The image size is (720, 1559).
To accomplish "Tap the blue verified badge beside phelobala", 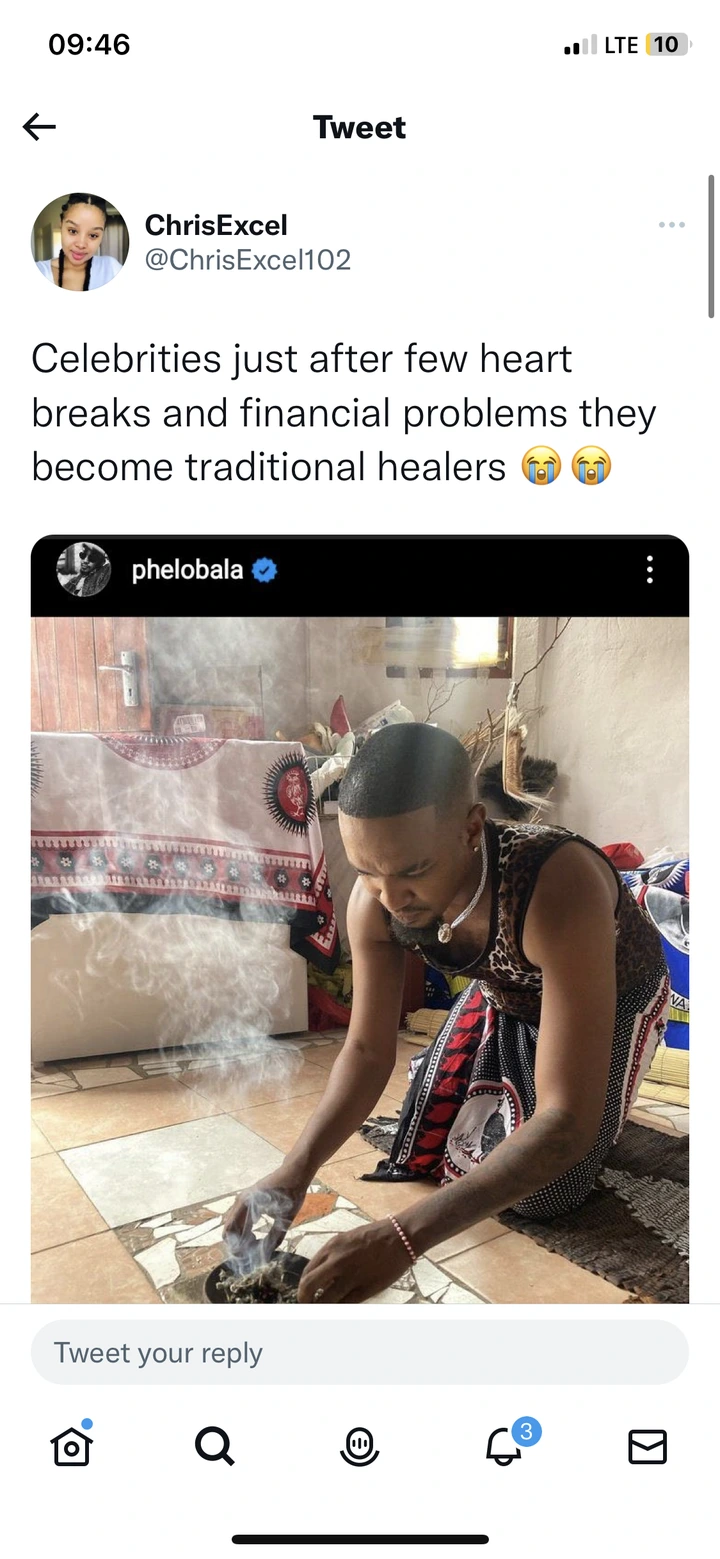I will (264, 570).
